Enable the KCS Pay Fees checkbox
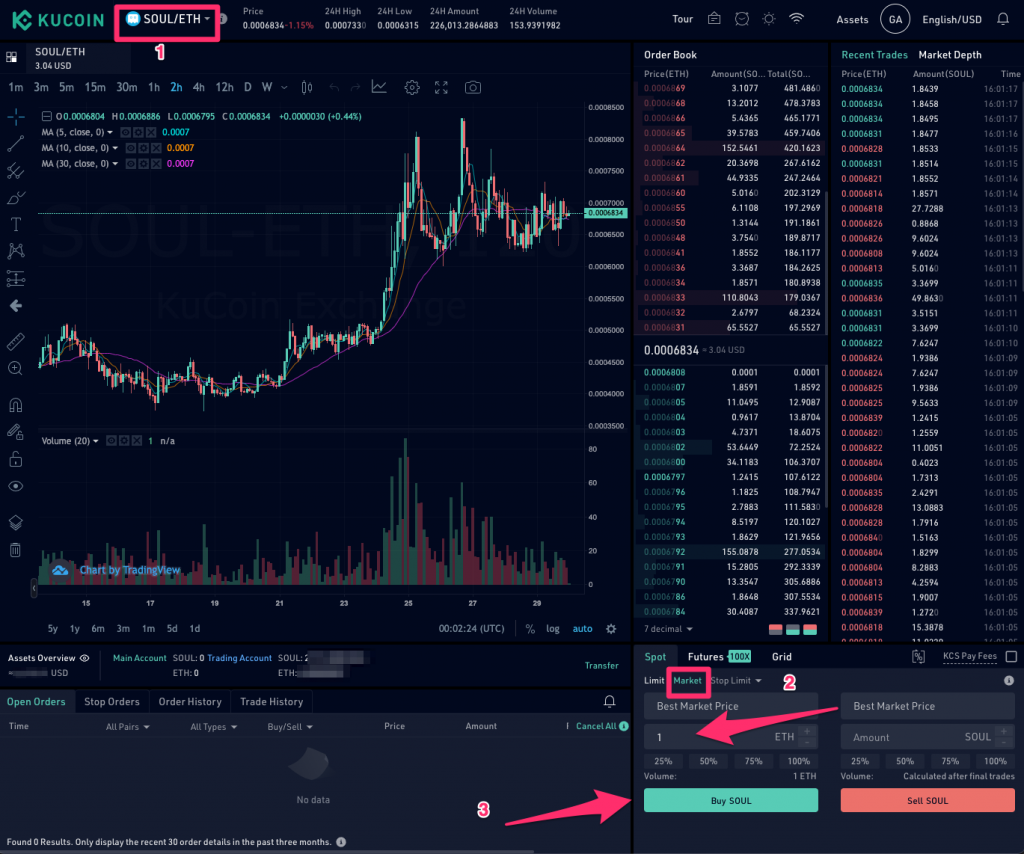Screen dimensions: 1024x854 point(1012,656)
